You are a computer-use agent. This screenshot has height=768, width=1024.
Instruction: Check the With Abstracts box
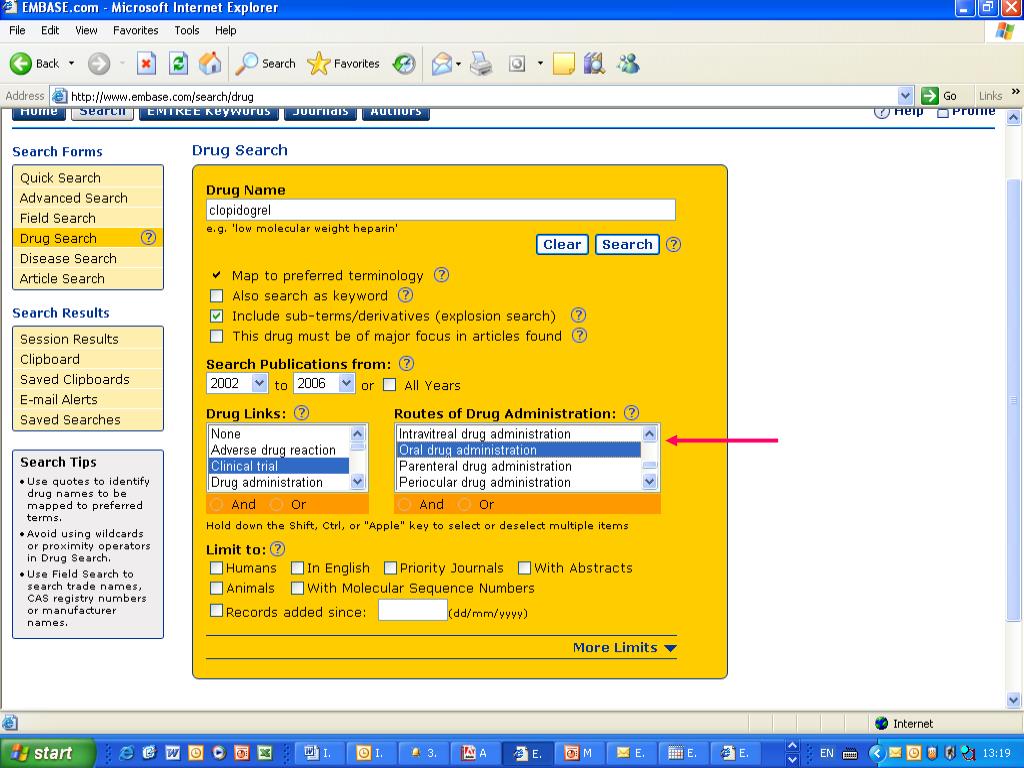tap(524, 568)
